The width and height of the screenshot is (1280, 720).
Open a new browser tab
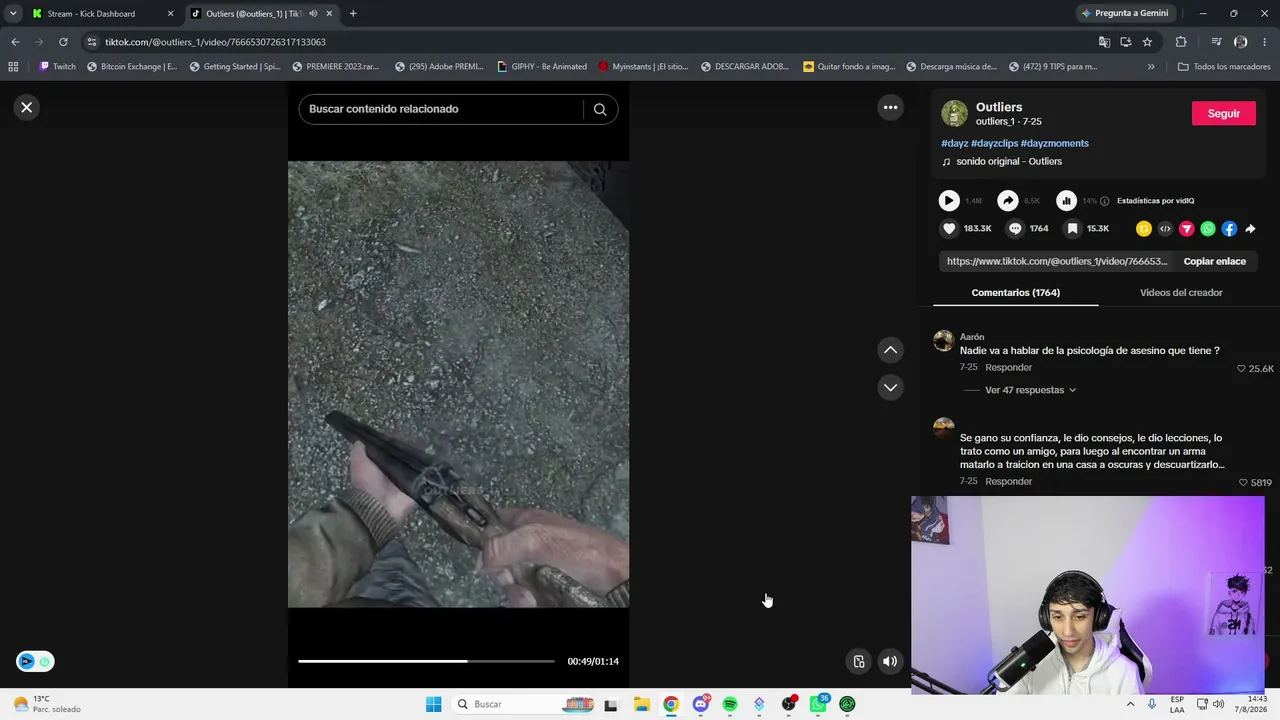pyautogui.click(x=353, y=14)
